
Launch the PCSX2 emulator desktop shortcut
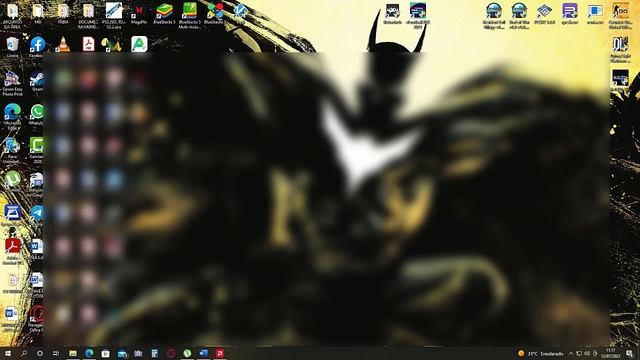(544, 13)
